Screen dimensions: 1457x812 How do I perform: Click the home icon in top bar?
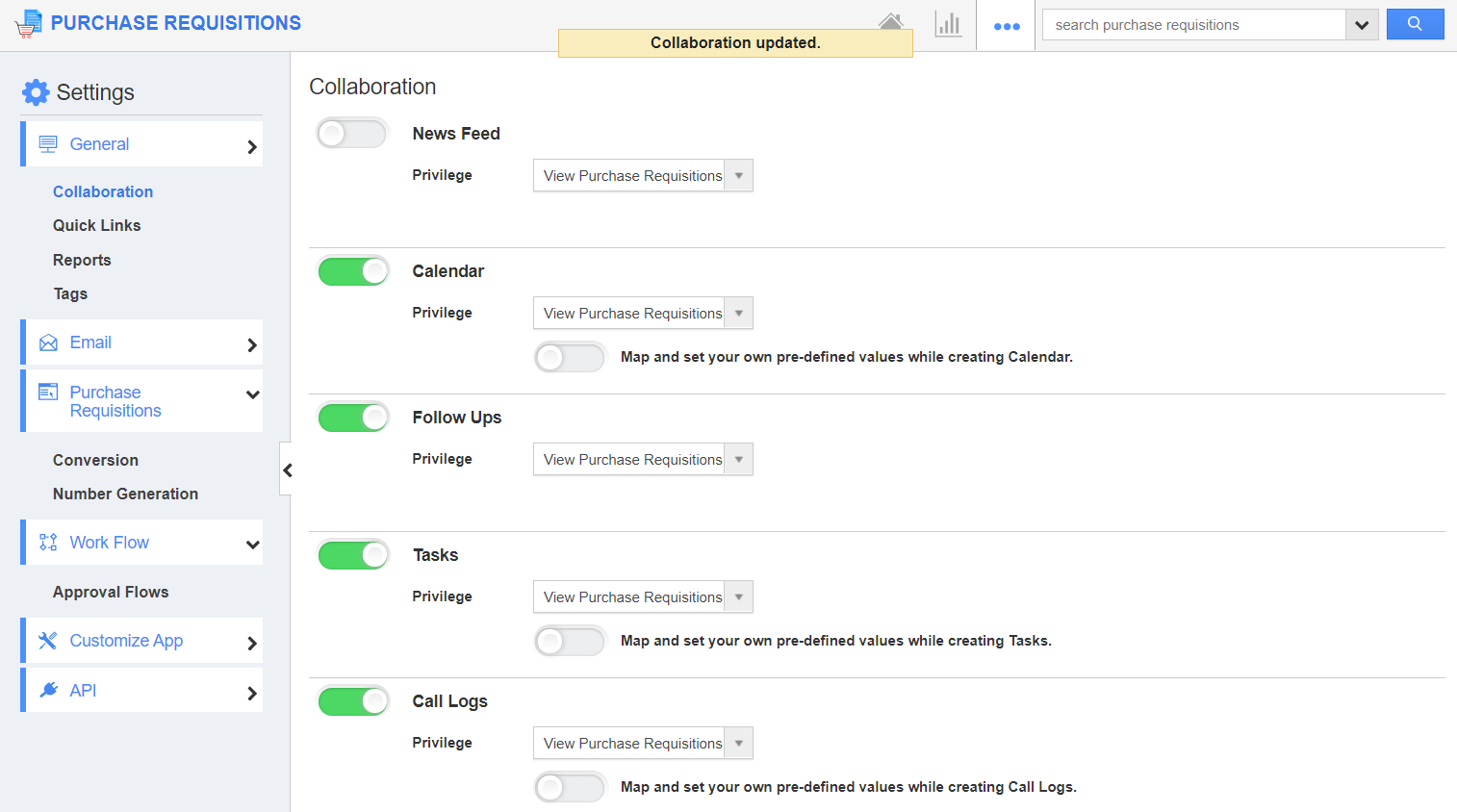[890, 21]
